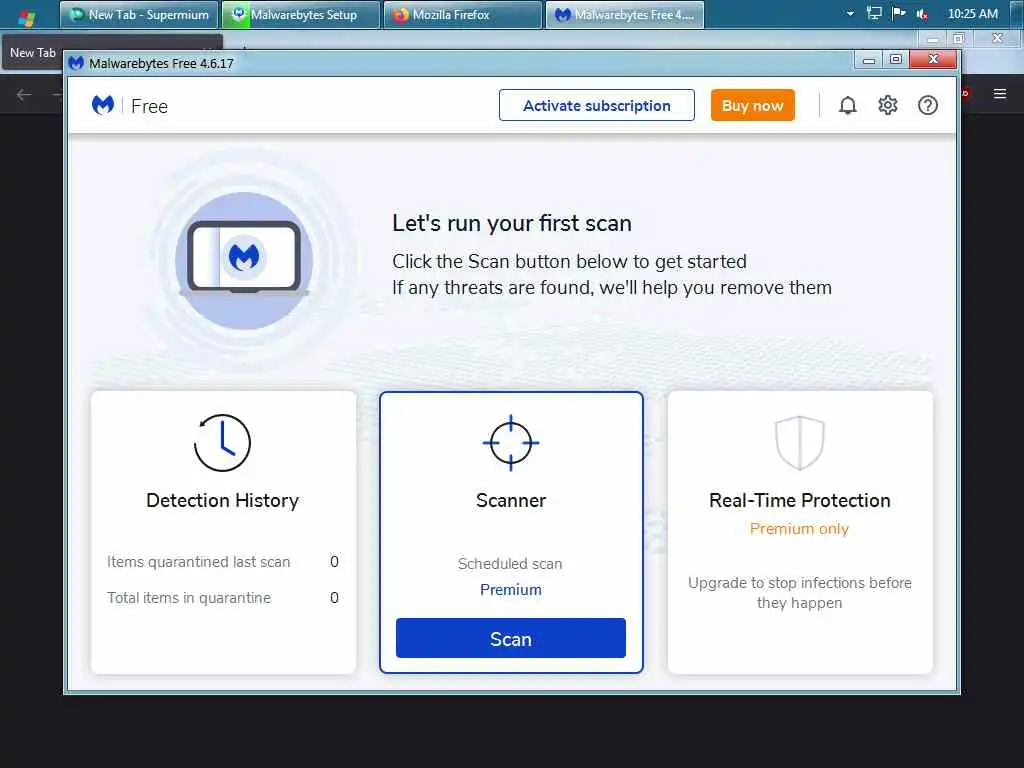
Task: Click 'Total items in quarantine' row
Action: [x=223, y=598]
